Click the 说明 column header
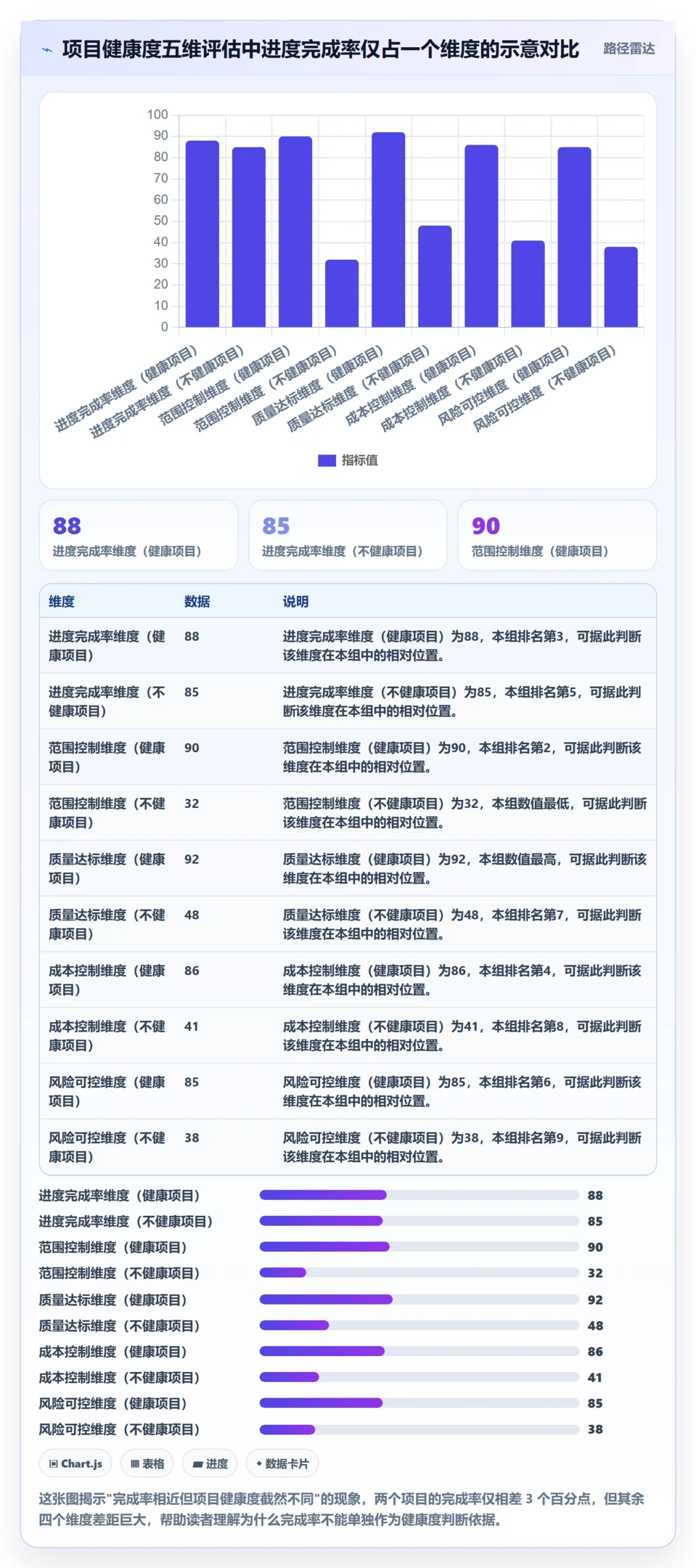This screenshot has height=1568, width=696. [296, 601]
